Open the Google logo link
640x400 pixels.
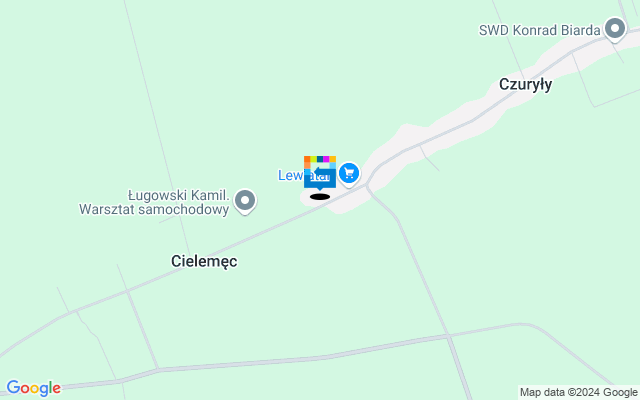tap(33, 388)
